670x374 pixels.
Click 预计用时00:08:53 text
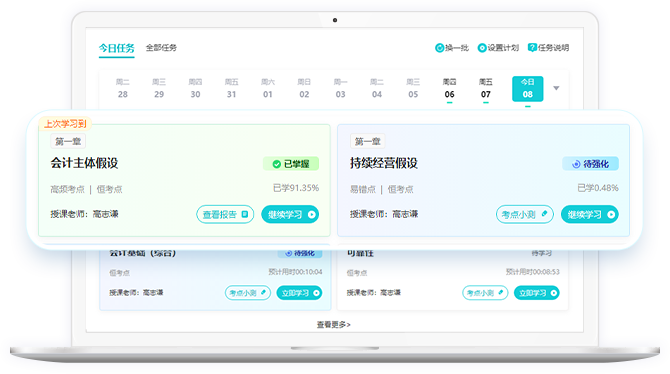tap(533, 272)
